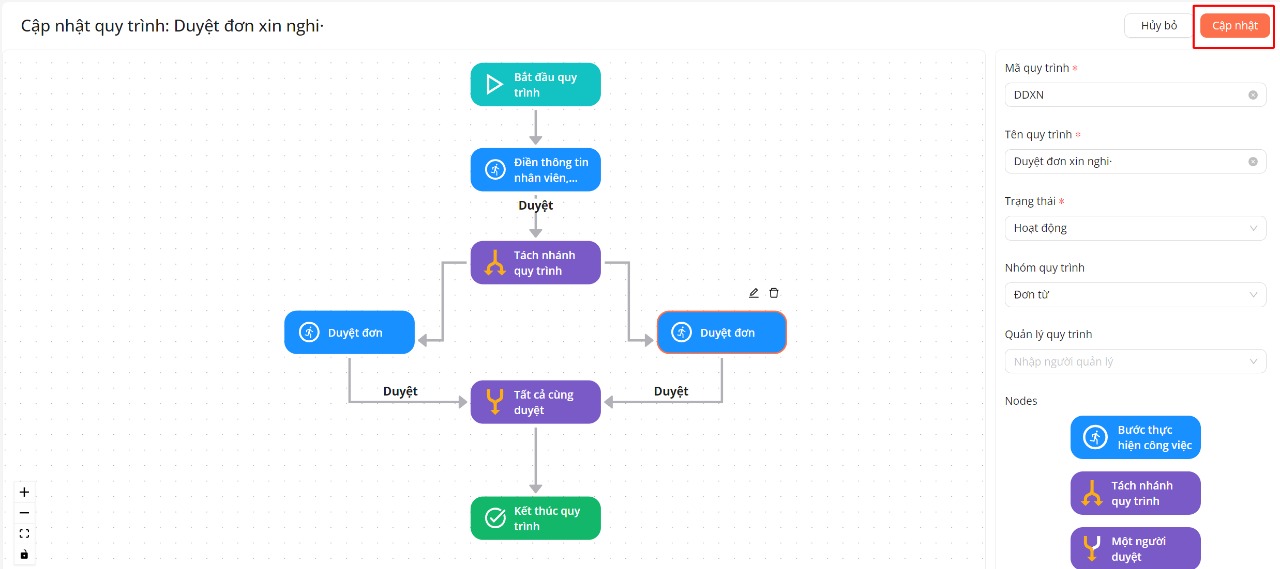Image resolution: width=1280 pixels, height=569 pixels.
Task: Click the Hủy bỏ button
Action: tap(1158, 26)
